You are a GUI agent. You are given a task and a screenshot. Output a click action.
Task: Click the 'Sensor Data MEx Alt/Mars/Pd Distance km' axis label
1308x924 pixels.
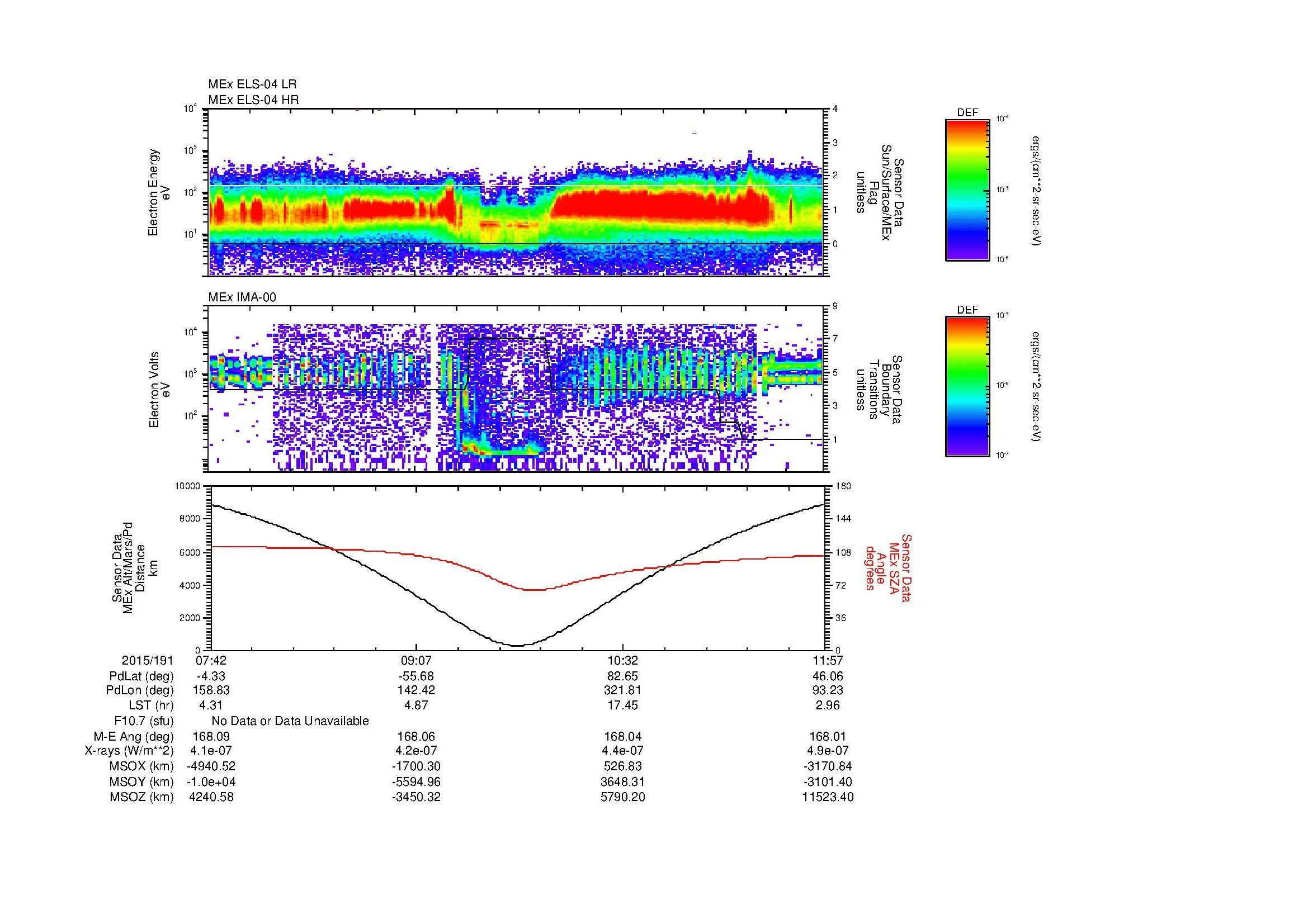pos(134,567)
